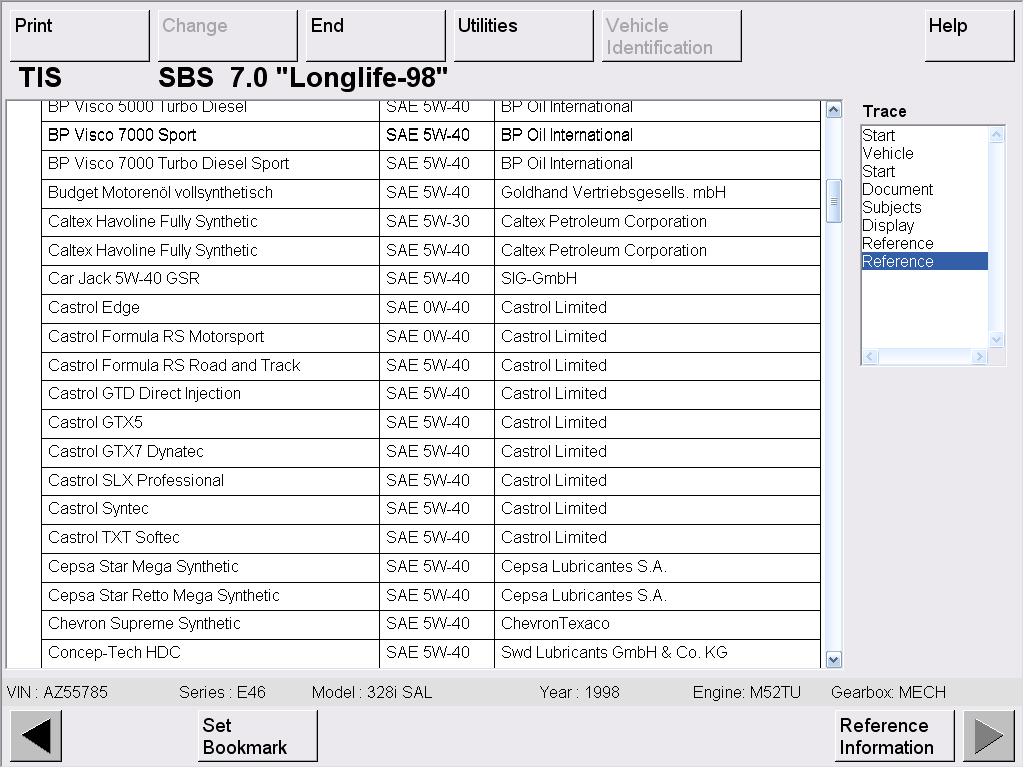Click the Castrol GTX5 cell

coord(210,423)
